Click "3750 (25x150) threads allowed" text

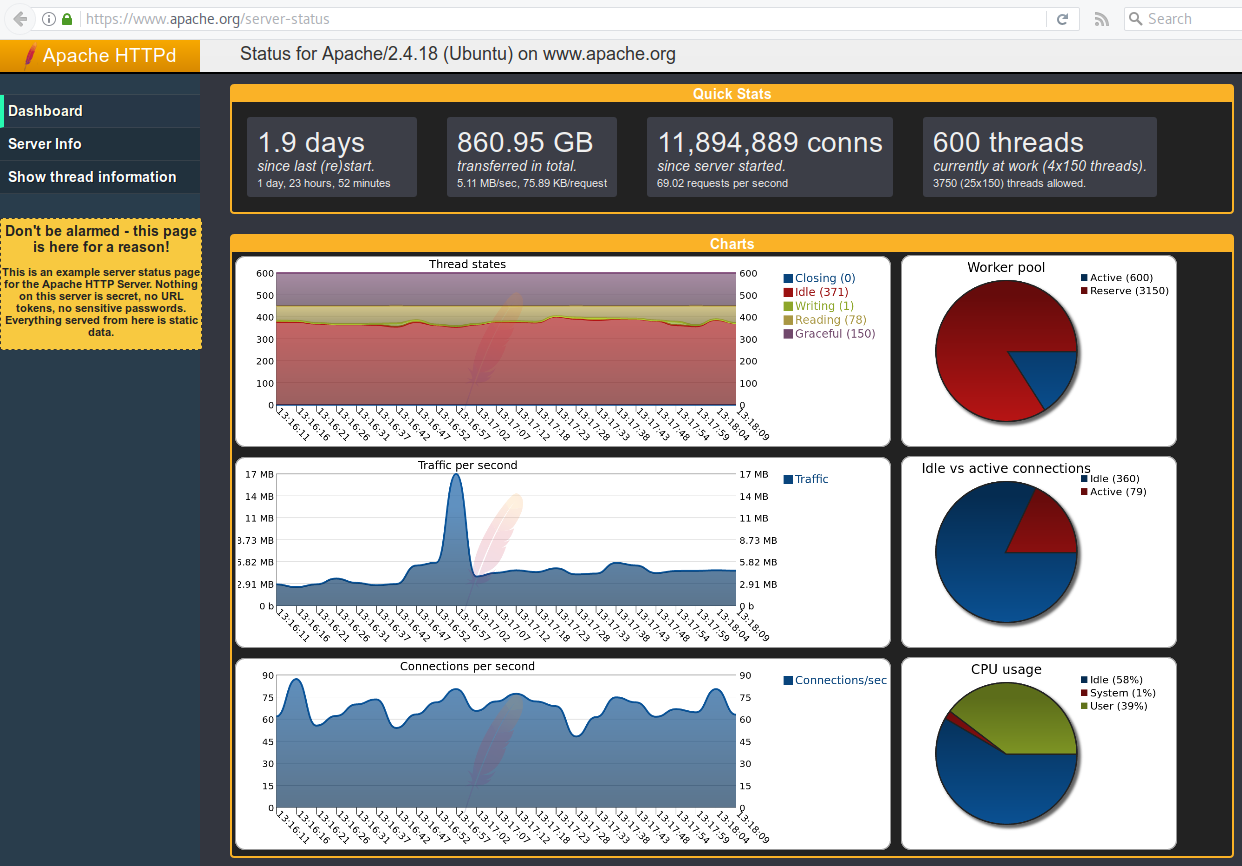[x=1009, y=183]
